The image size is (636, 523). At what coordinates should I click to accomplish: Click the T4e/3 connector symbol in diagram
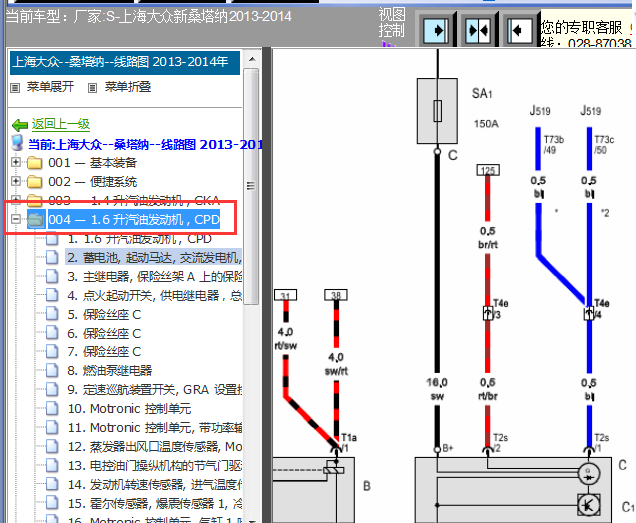click(x=488, y=313)
